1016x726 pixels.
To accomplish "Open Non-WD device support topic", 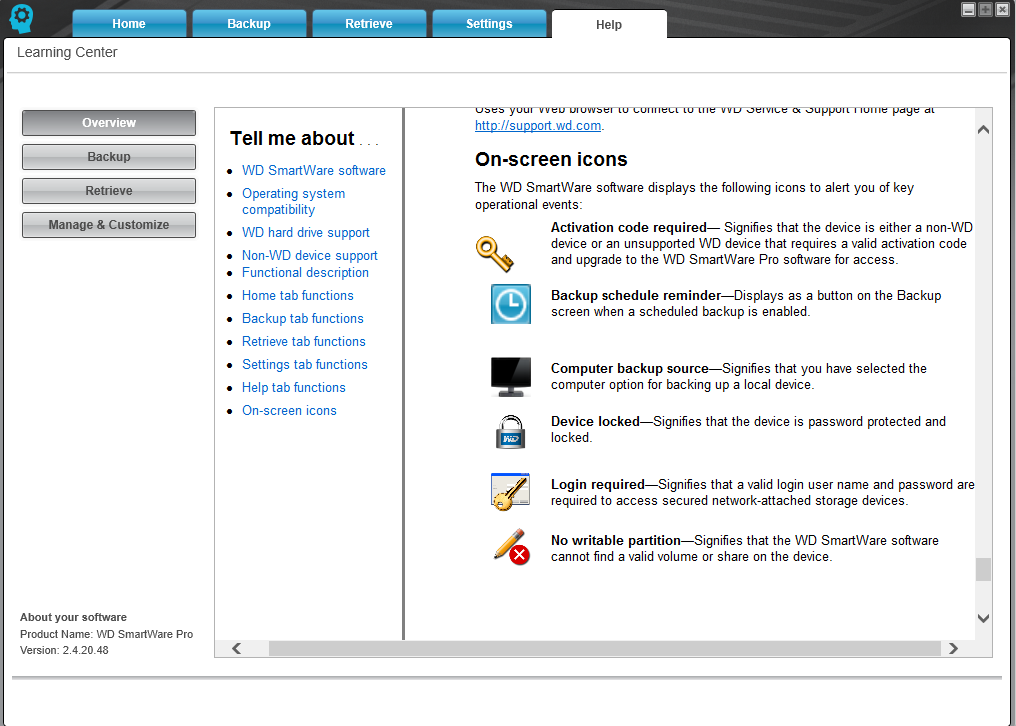I will click(x=310, y=255).
